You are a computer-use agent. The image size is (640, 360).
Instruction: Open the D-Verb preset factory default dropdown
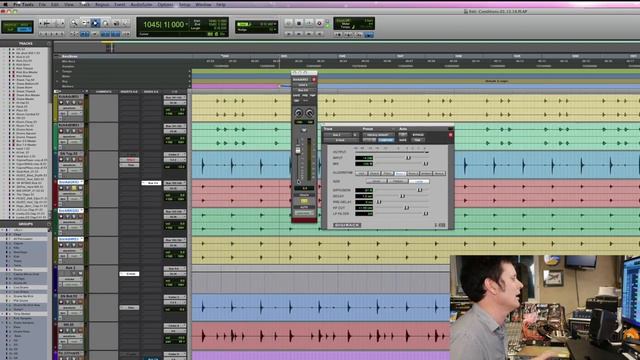coord(378,135)
